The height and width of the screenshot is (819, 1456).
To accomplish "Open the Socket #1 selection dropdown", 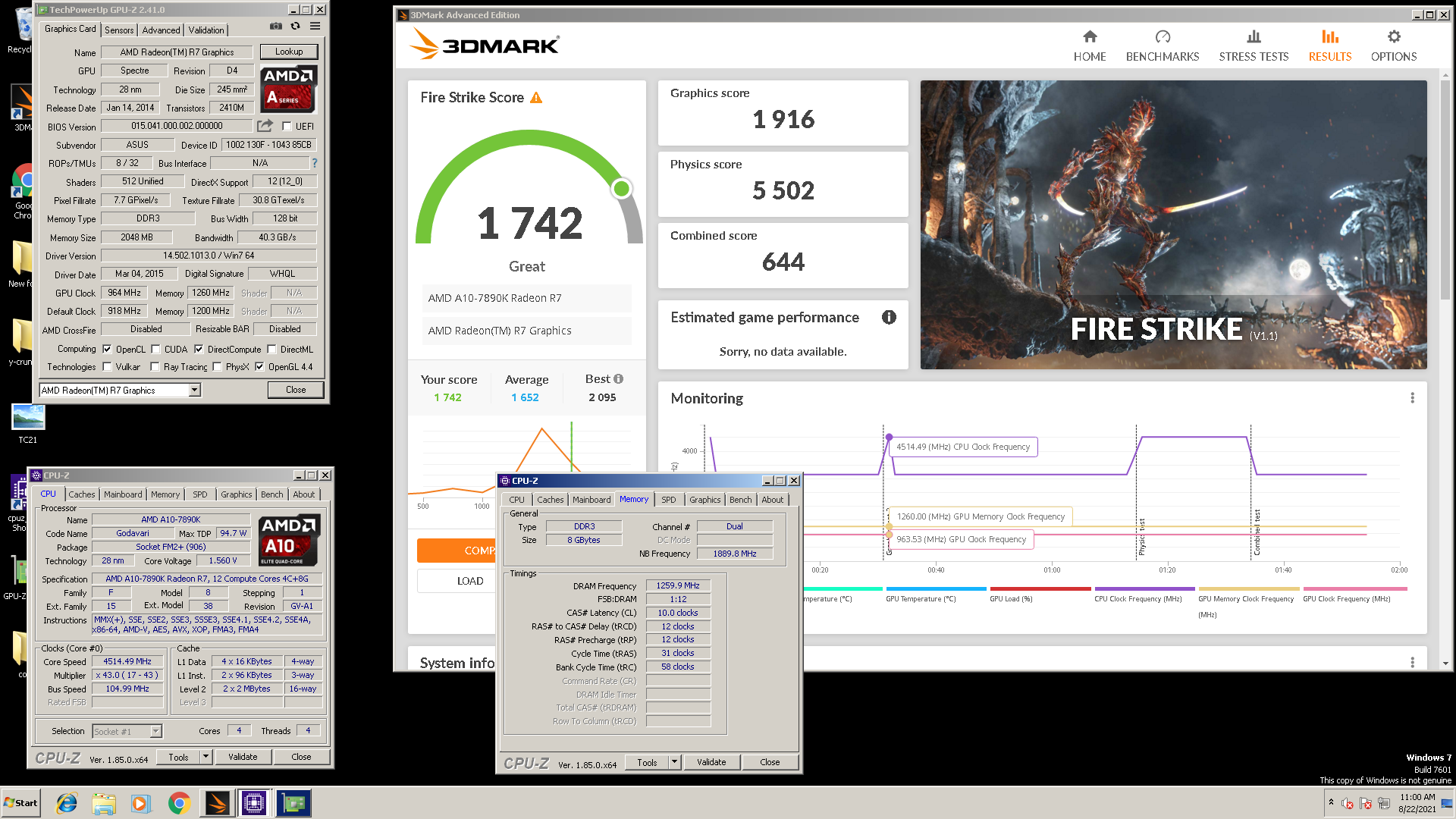I will pyautogui.click(x=155, y=731).
